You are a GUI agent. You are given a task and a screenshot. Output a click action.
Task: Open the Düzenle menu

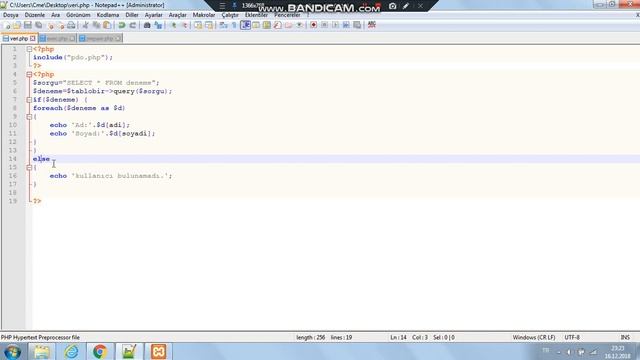point(35,15)
